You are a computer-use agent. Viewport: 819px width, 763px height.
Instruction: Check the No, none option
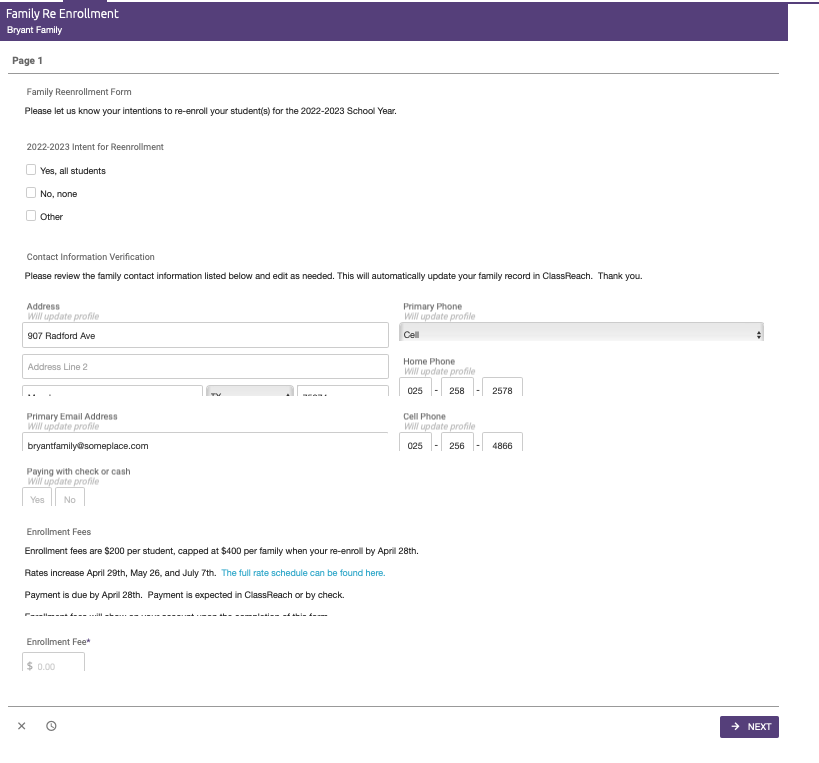31,193
